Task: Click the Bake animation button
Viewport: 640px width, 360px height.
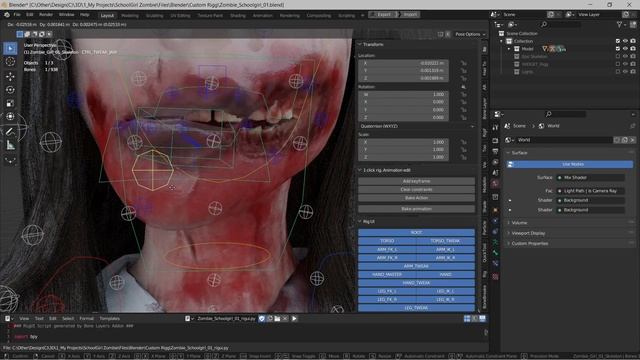Action: coord(416,209)
